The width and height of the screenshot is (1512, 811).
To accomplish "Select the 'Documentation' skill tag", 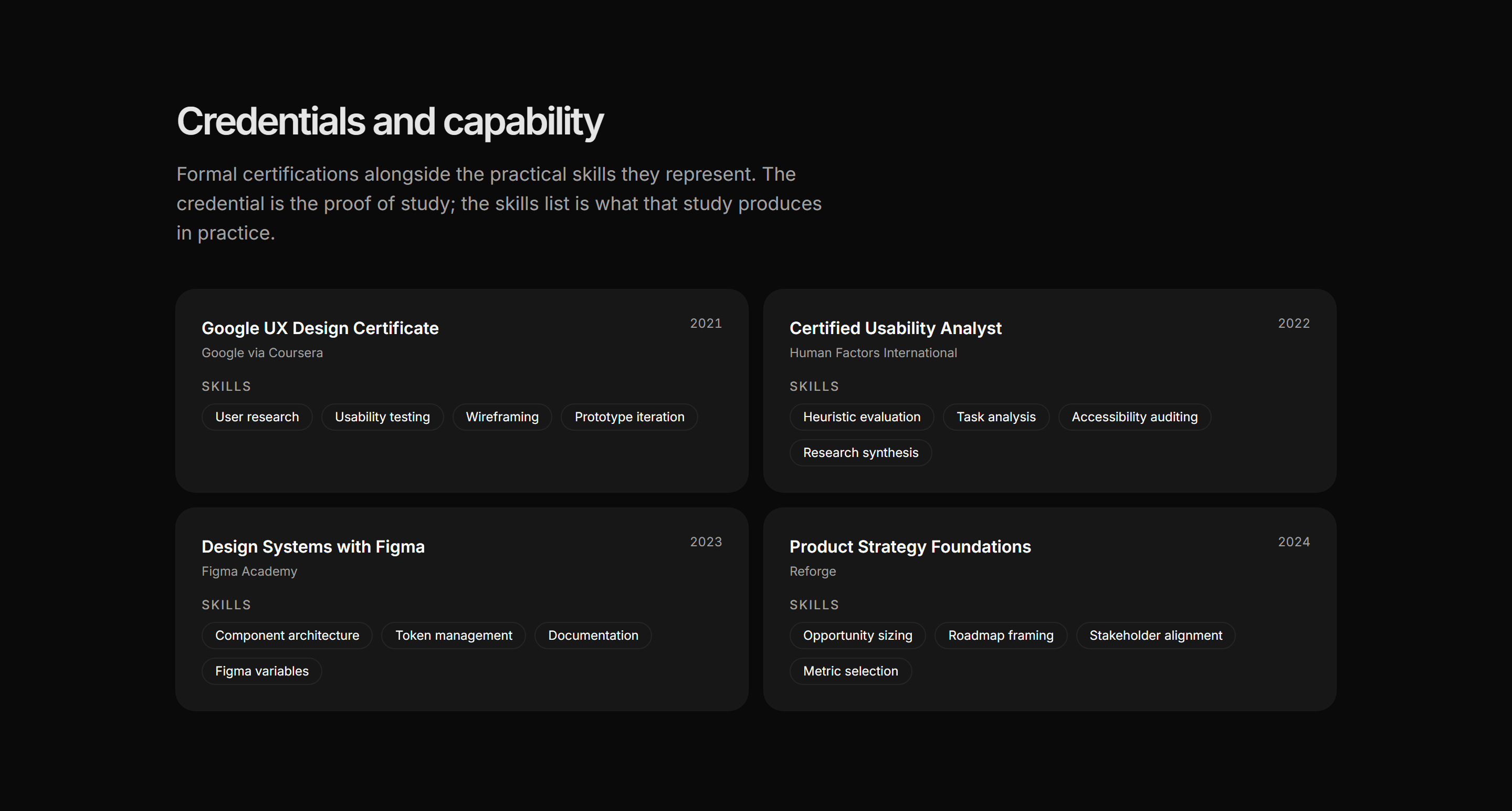I will click(593, 636).
